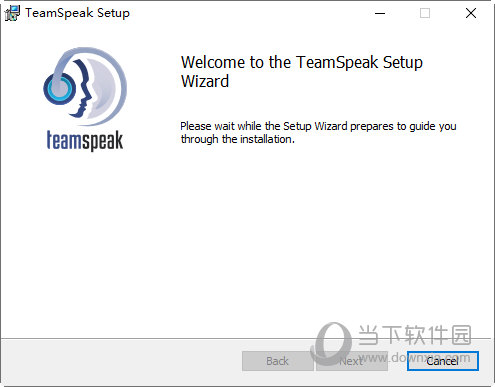Click the greyed-out maximize button
This screenshot has width=495, height=387.
[x=425, y=13]
